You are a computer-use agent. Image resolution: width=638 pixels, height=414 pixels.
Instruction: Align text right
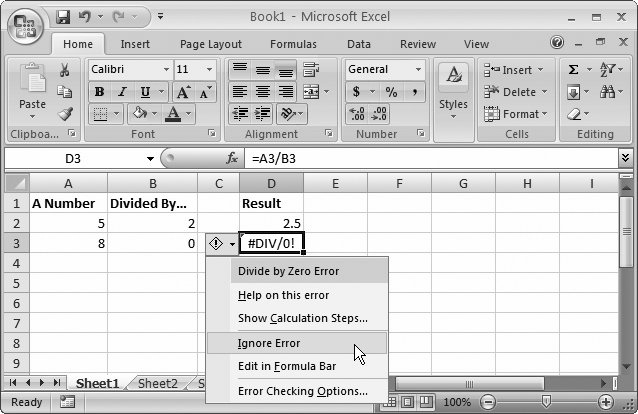tap(286, 92)
